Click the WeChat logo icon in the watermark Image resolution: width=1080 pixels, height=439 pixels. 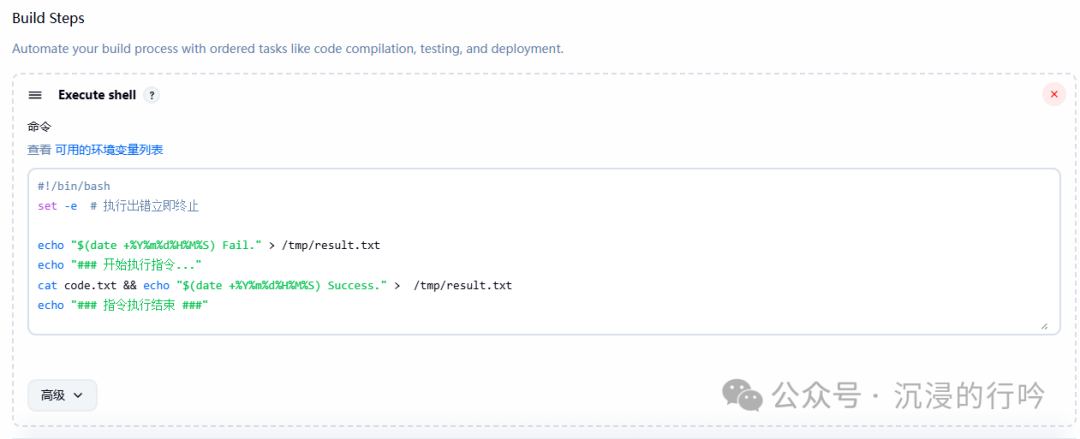742,394
